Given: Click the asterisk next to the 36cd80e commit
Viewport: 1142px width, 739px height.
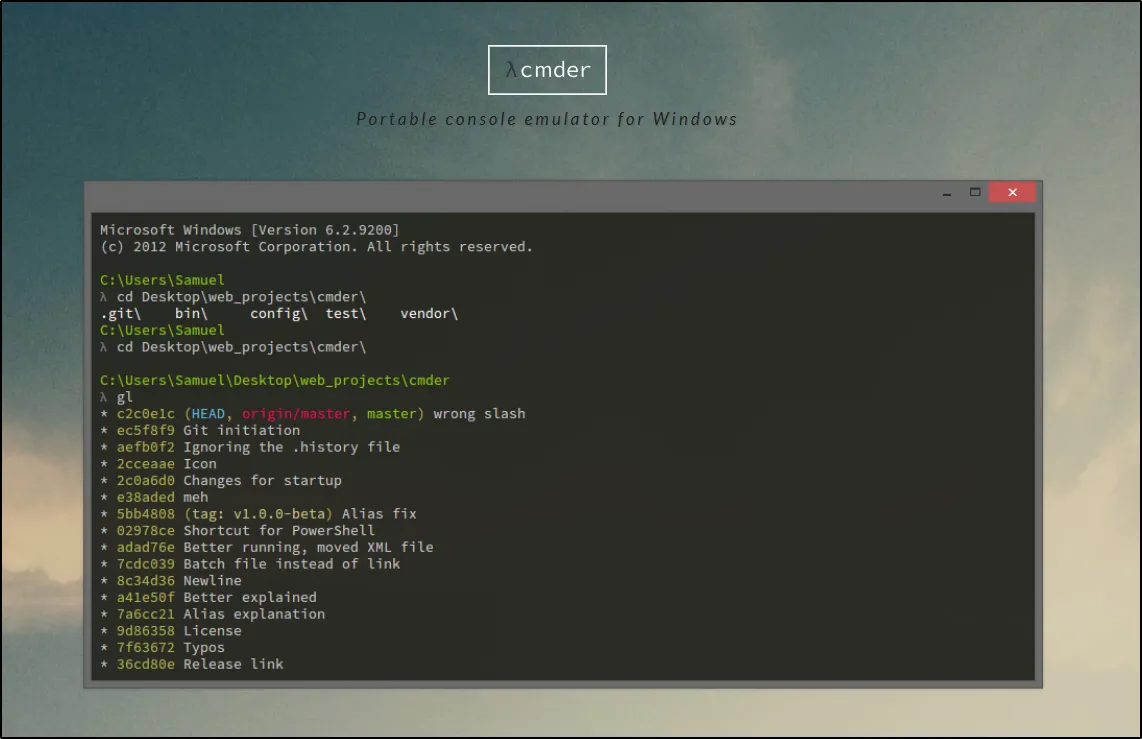Looking at the screenshot, I should [101, 664].
